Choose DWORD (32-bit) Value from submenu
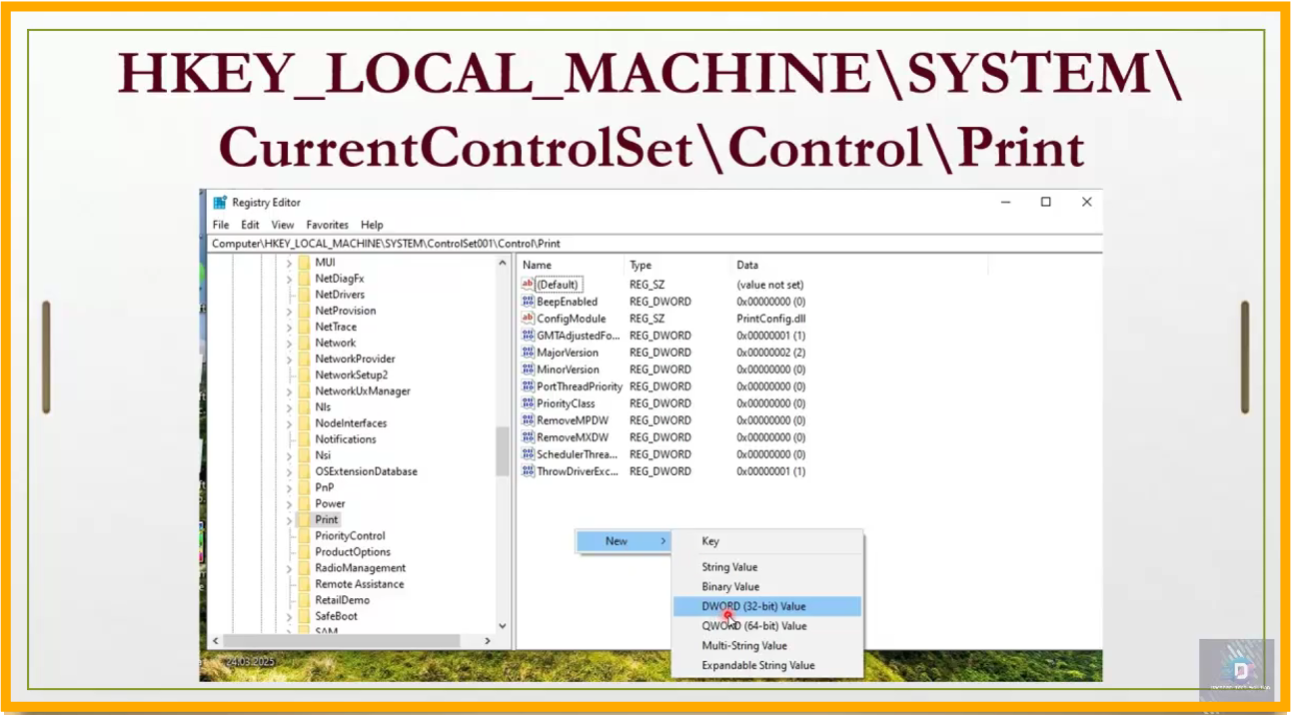This screenshot has width=1291, height=715. (753, 606)
